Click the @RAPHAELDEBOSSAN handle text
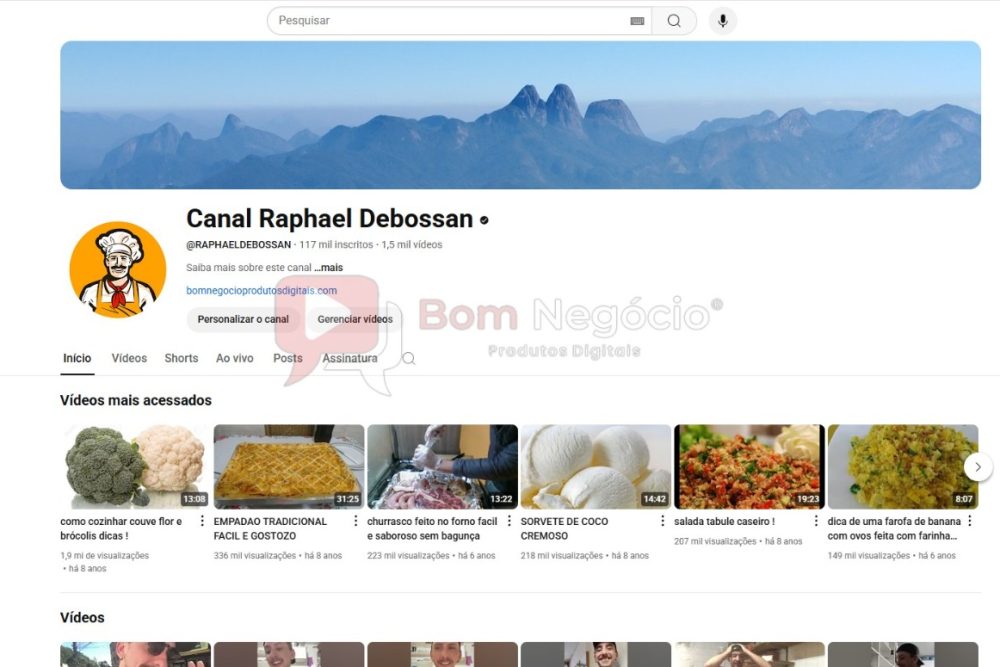1000x667 pixels. tap(239, 245)
